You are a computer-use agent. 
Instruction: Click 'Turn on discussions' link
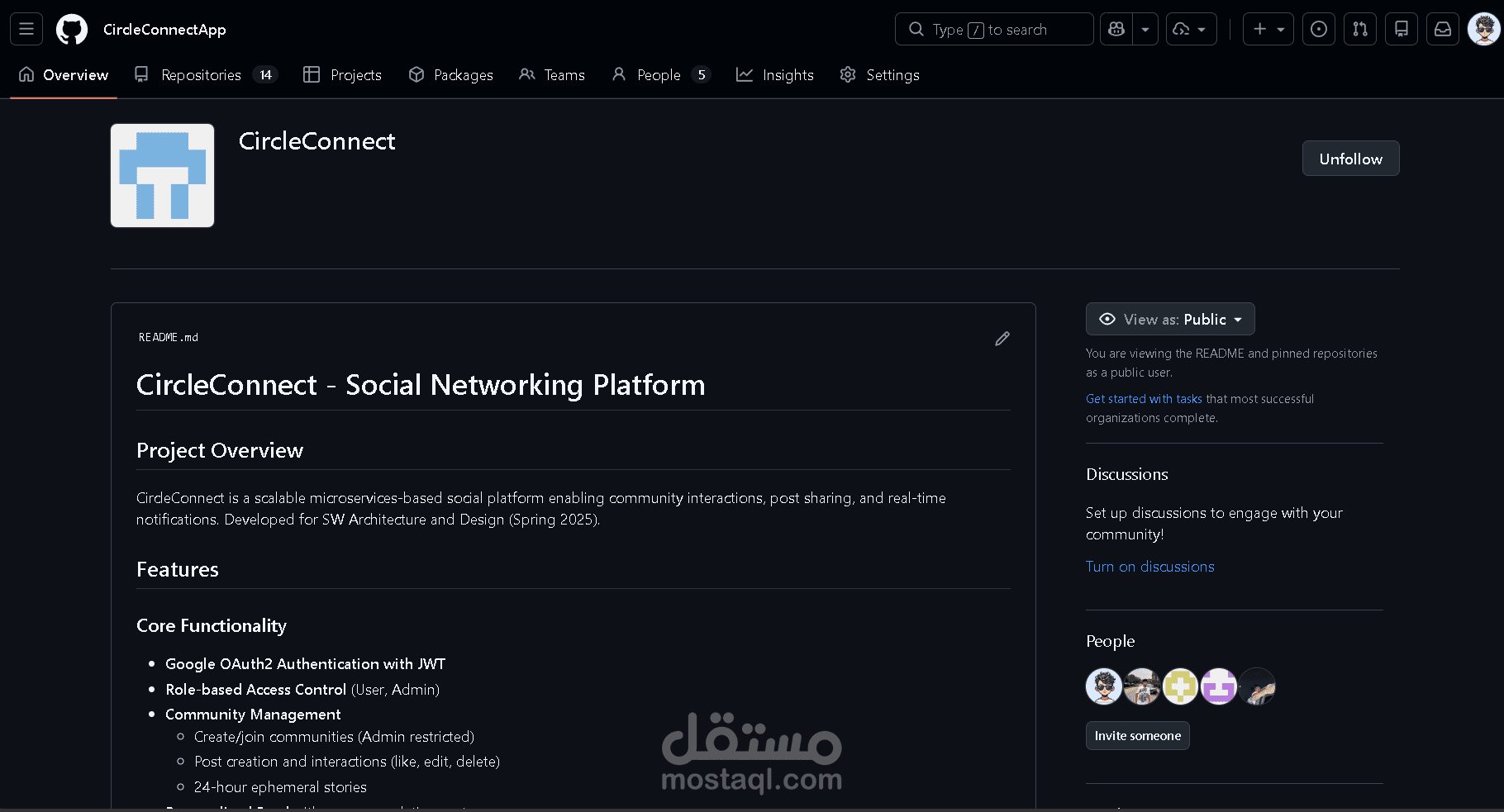[1150, 567]
